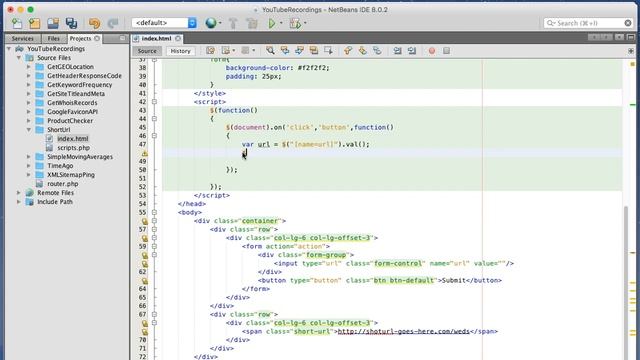The height and width of the screenshot is (360, 640).
Task: Click the Undo toolbar icon
Action: (94, 23)
